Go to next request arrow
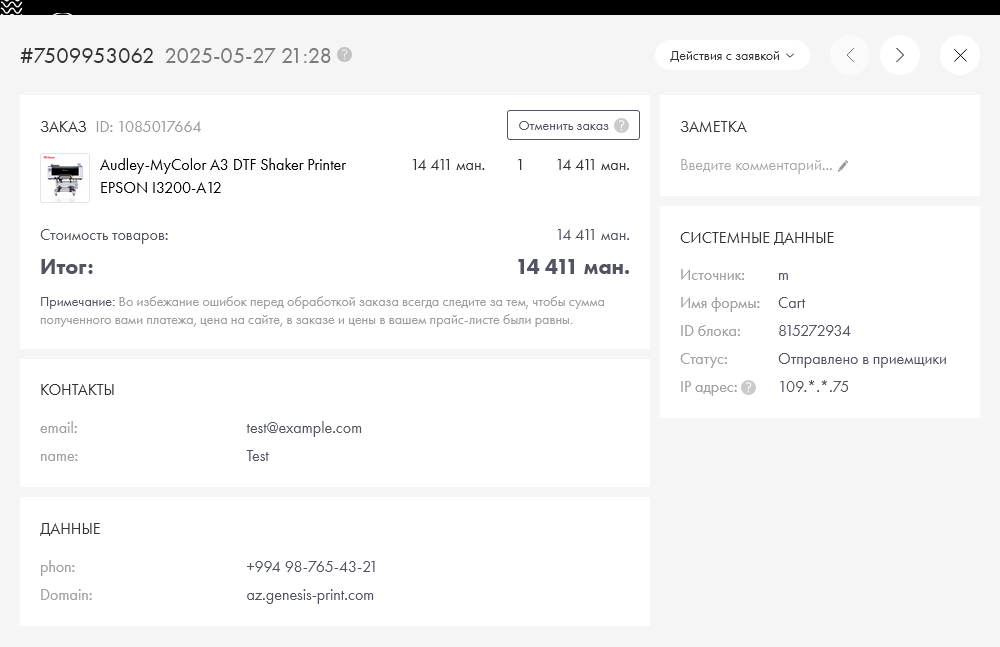The width and height of the screenshot is (1000, 647). click(900, 56)
